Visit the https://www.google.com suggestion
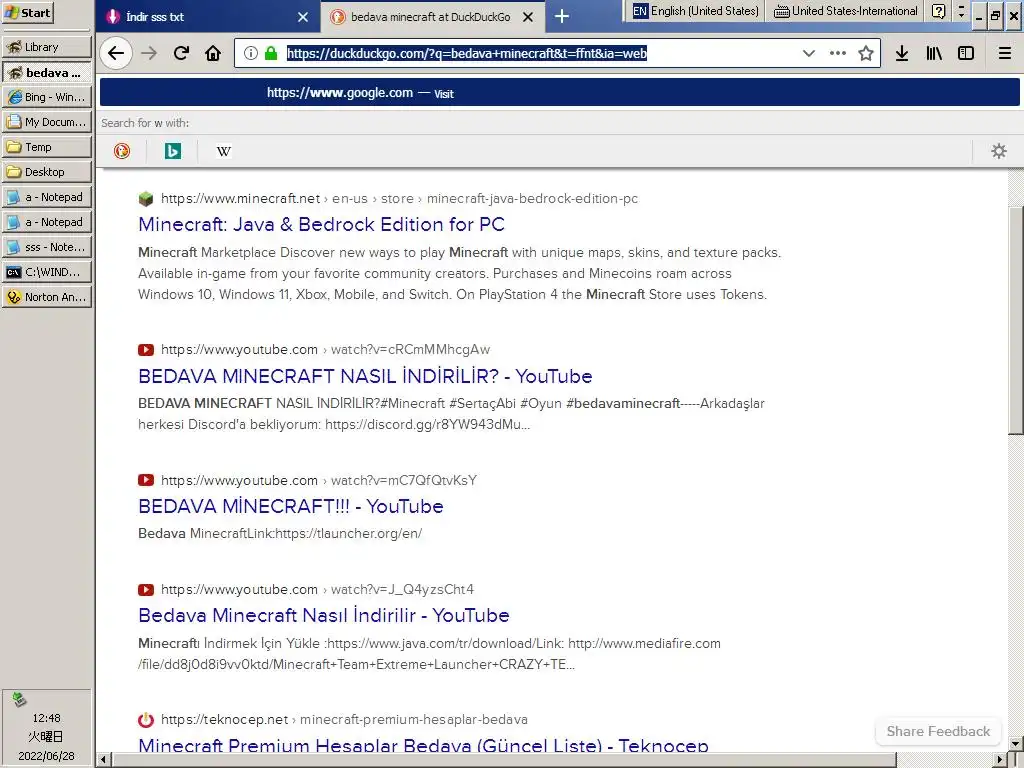Viewport: 1024px width, 768px height. [x=560, y=93]
